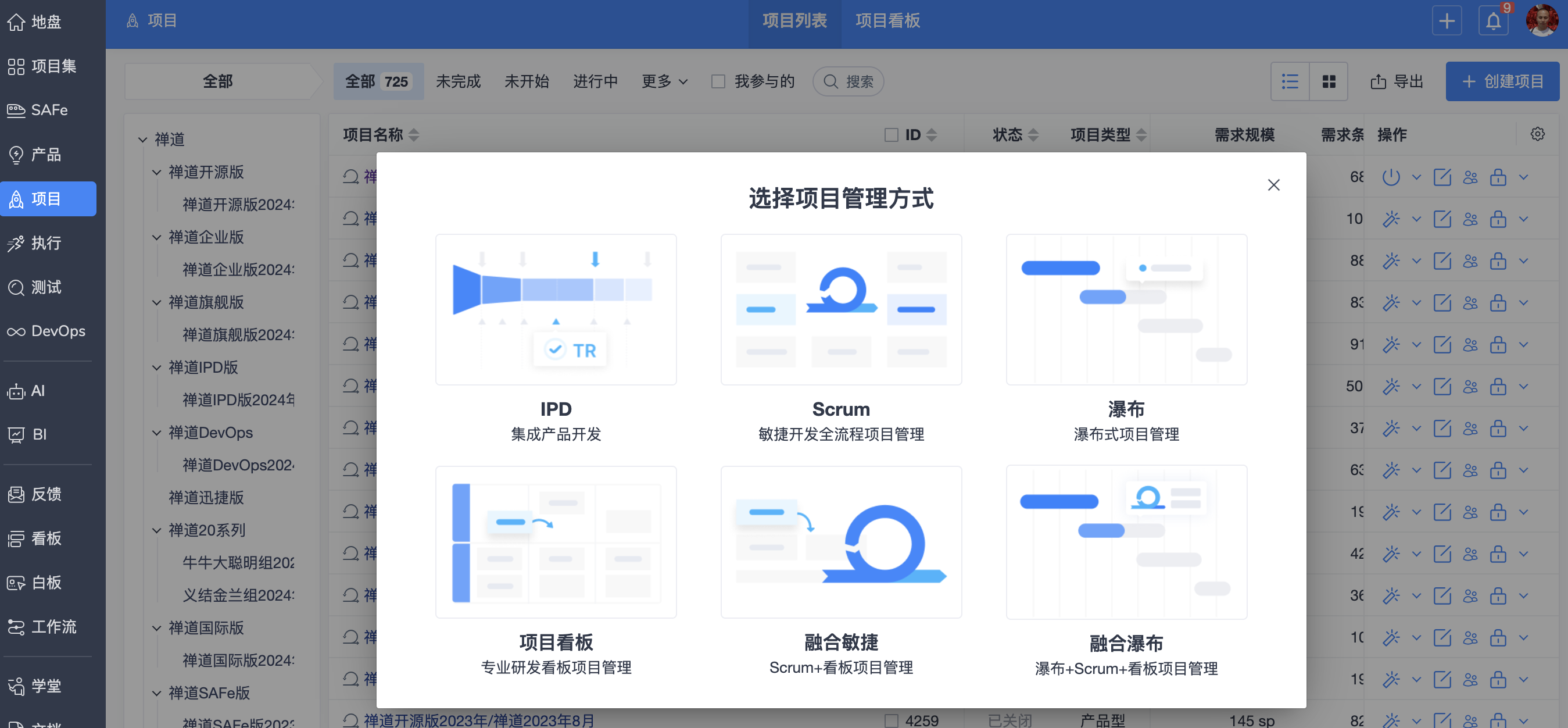
Task: Open table column settings gear icon
Action: pyautogui.click(x=1537, y=135)
